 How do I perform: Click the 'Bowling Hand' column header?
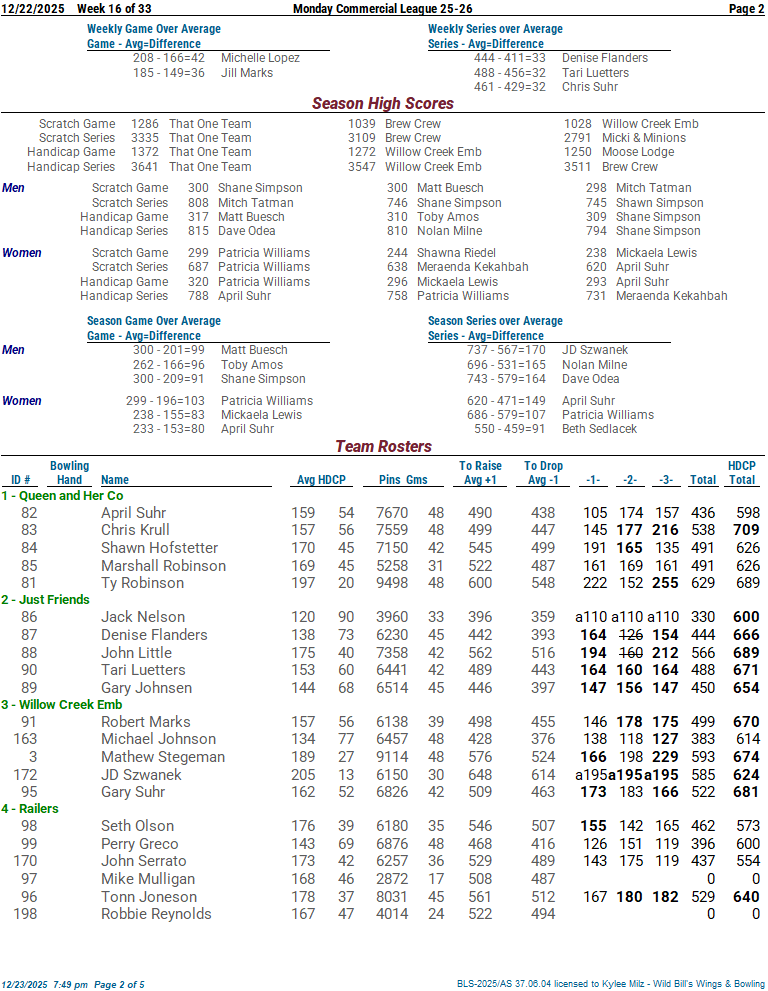pyautogui.click(x=70, y=473)
